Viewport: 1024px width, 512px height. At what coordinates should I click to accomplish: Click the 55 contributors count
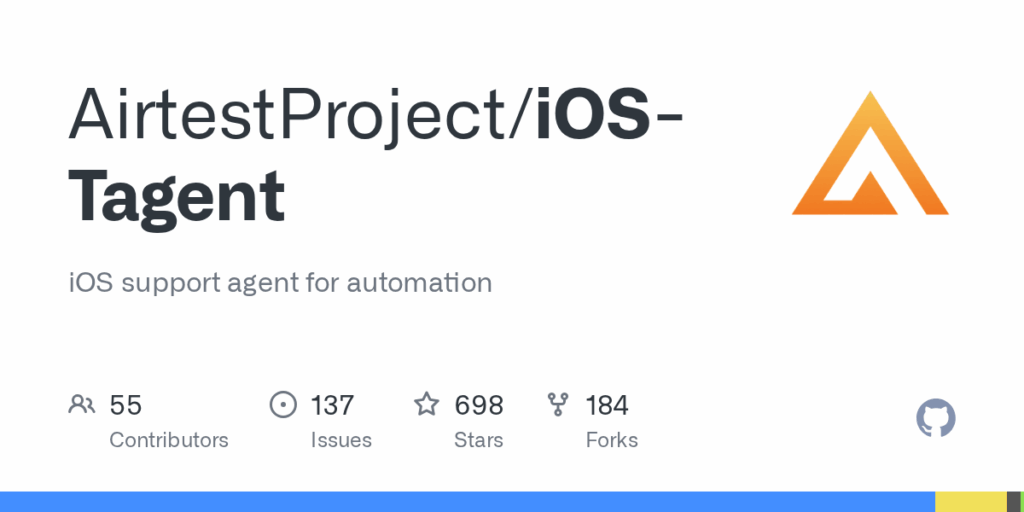125,406
